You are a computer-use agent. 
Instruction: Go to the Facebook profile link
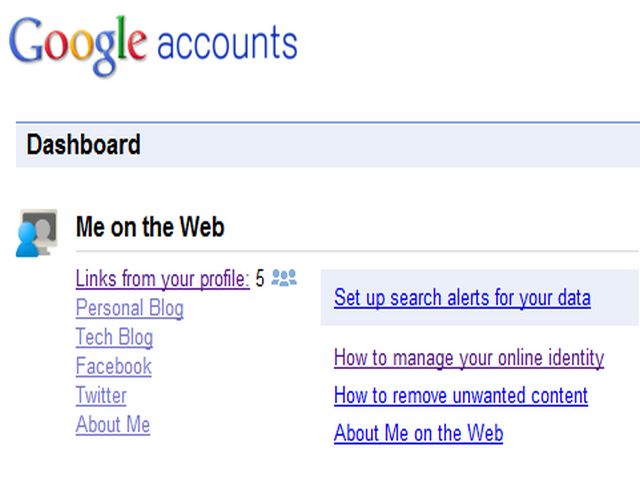tap(113, 366)
